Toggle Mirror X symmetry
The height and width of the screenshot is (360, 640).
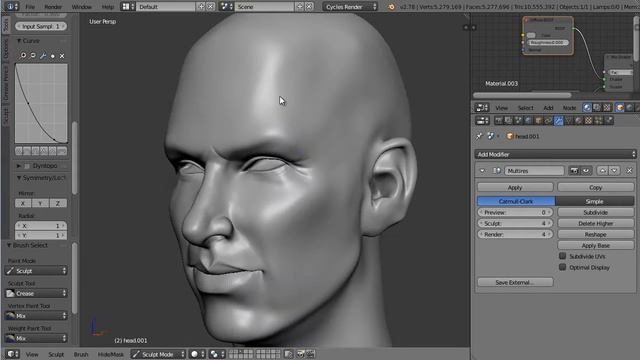[23, 203]
